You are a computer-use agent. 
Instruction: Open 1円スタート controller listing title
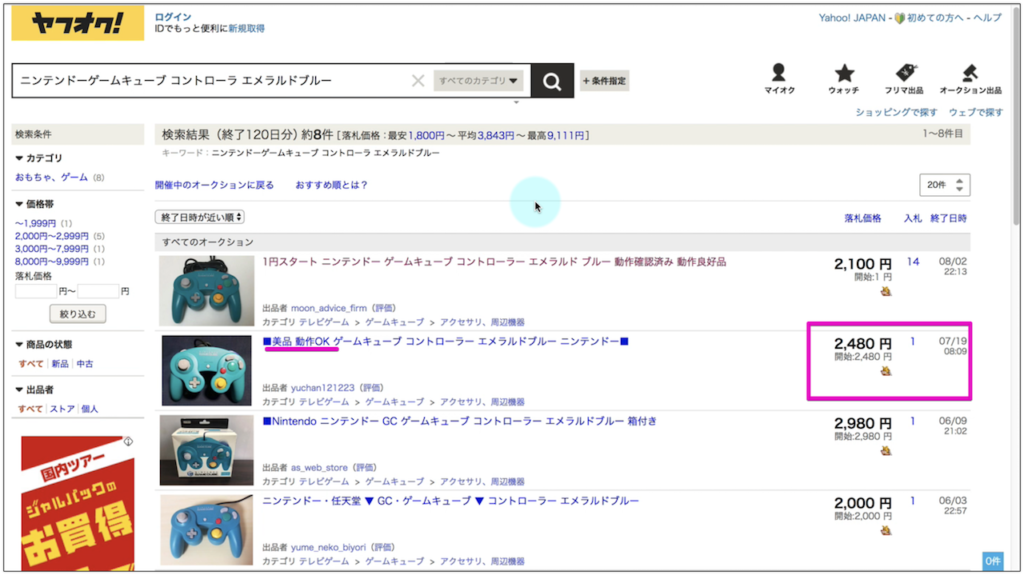[x=494, y=262]
